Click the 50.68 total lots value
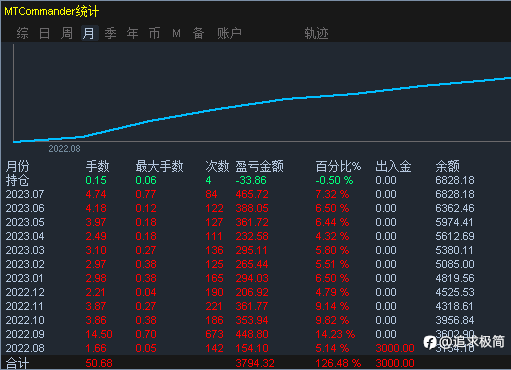This screenshot has height=370, width=511. point(99,363)
